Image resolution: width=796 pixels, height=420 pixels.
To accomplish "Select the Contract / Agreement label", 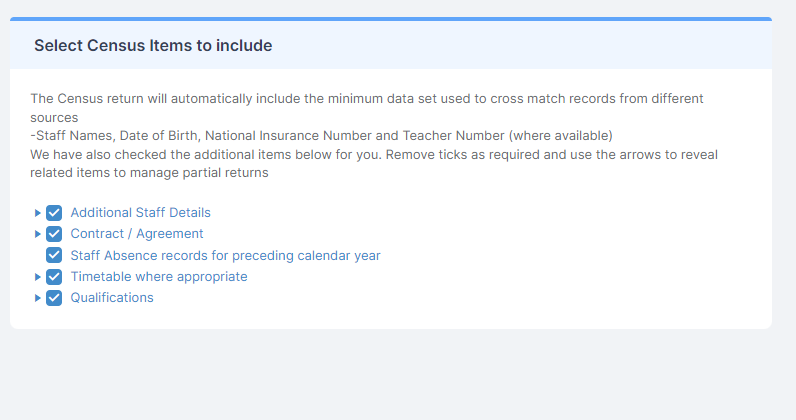I will tap(137, 234).
